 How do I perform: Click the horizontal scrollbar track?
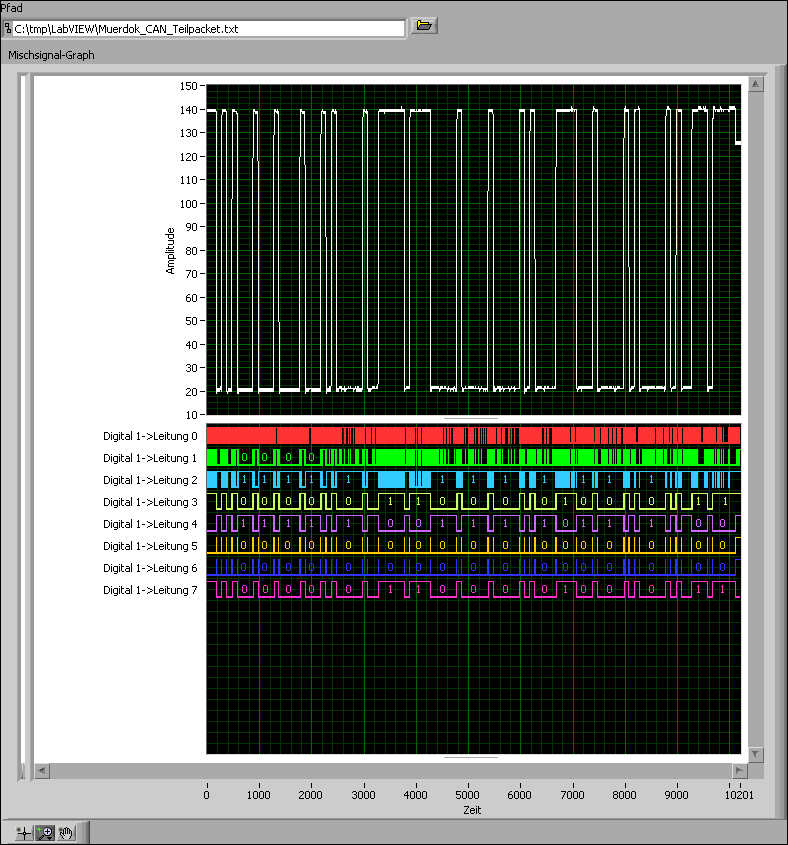pos(391,771)
